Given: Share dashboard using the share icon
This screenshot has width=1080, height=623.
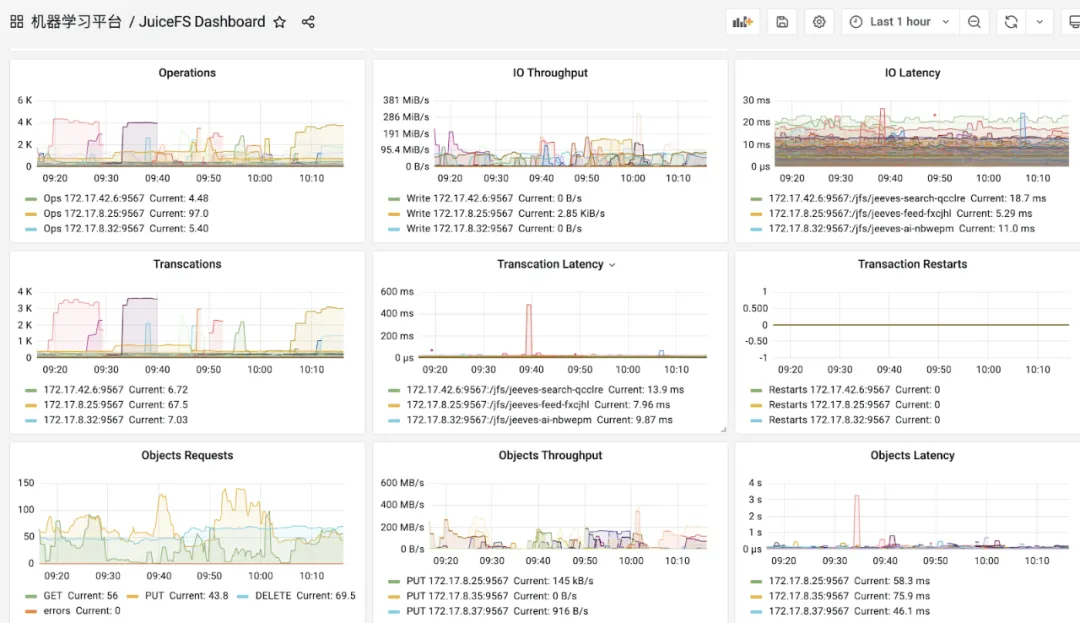Looking at the screenshot, I should 308,22.
